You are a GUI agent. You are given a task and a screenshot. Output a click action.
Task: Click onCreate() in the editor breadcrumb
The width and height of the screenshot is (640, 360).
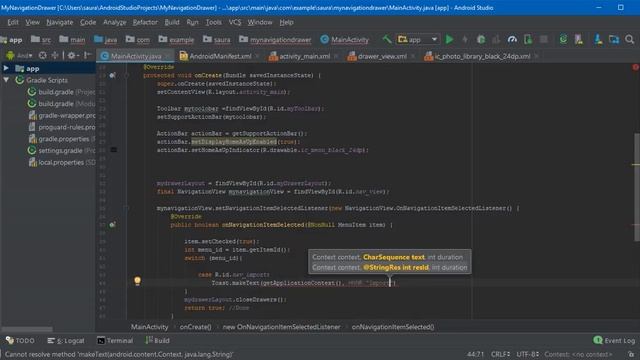[x=196, y=327]
